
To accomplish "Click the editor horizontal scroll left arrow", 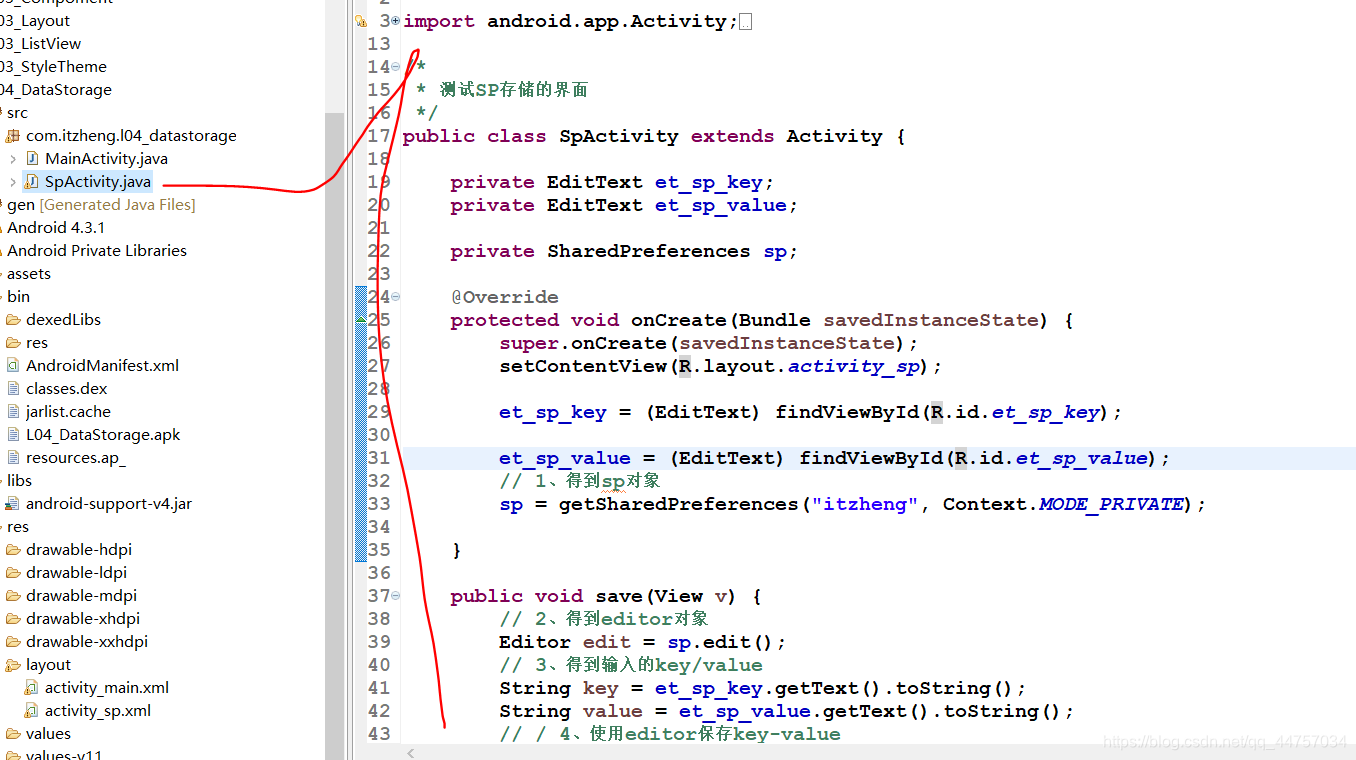I will pos(411,753).
